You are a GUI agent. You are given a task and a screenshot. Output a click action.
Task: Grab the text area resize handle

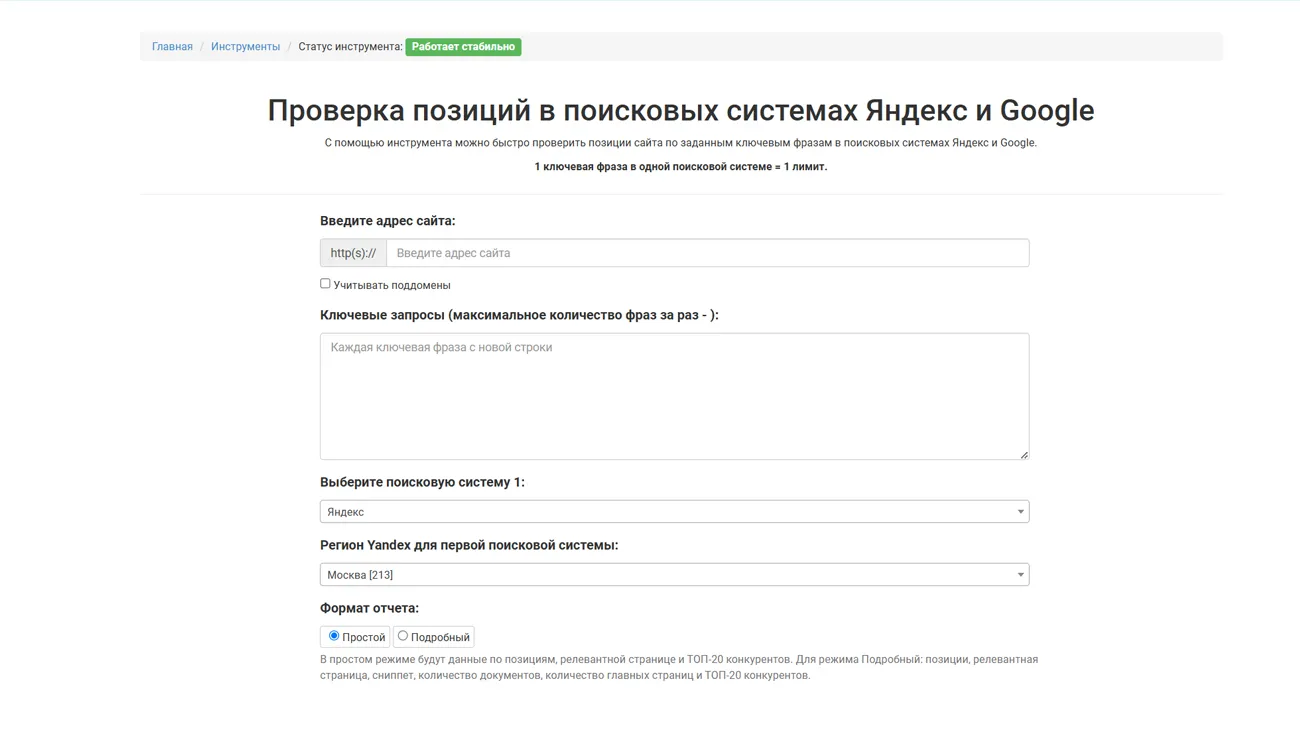tap(1023, 454)
